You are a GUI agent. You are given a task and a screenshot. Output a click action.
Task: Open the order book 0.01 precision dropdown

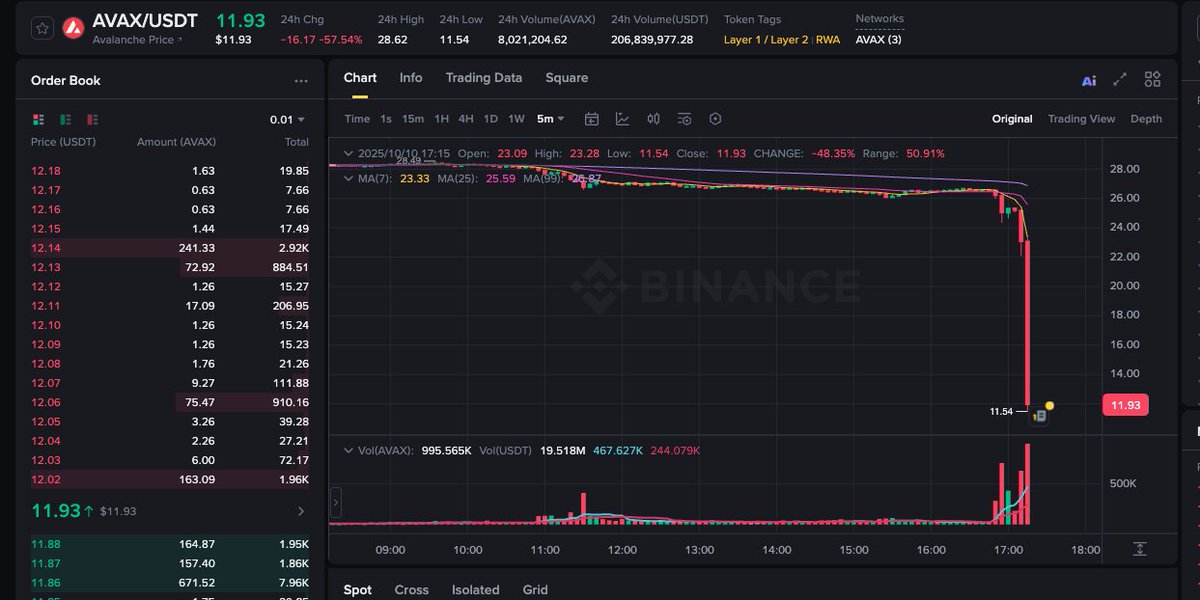coord(288,119)
